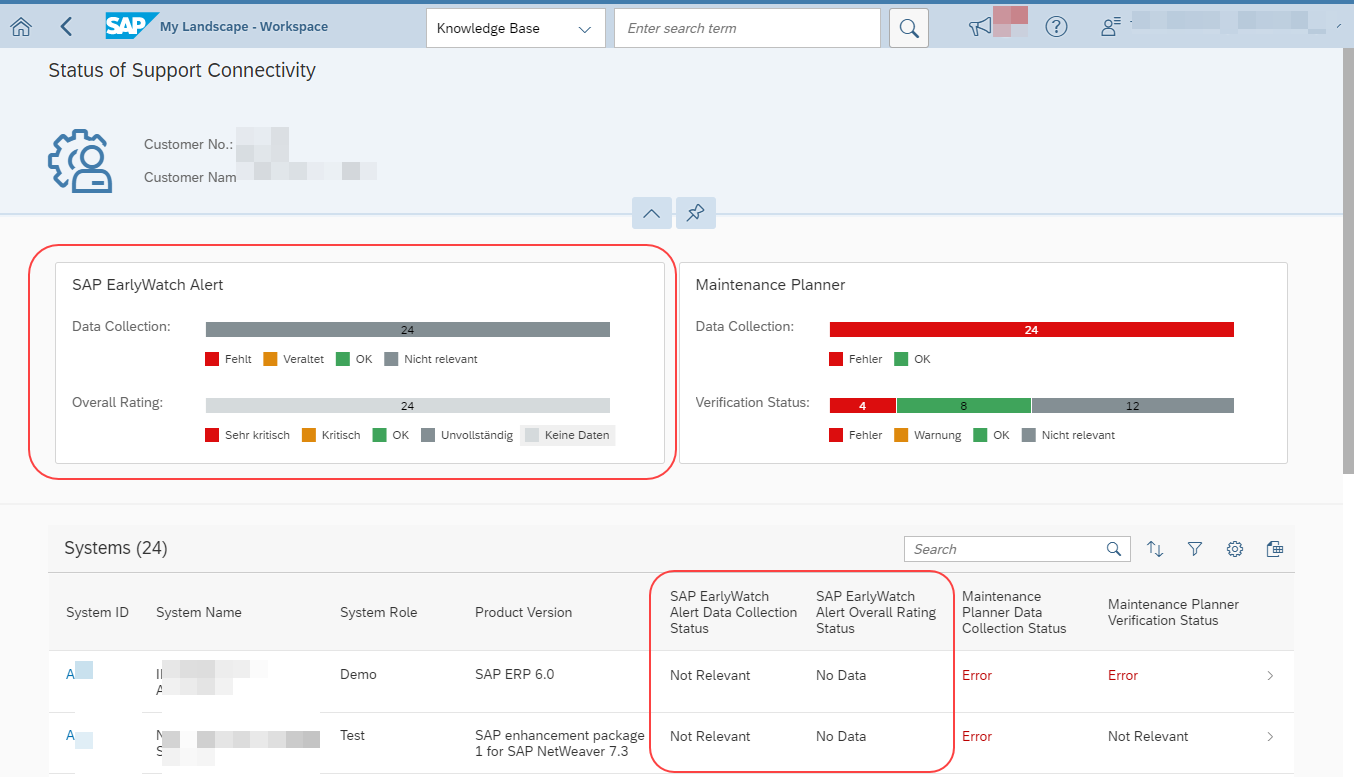Click the page vertical scrollbar
1354x777 pixels.
tap(1348, 260)
